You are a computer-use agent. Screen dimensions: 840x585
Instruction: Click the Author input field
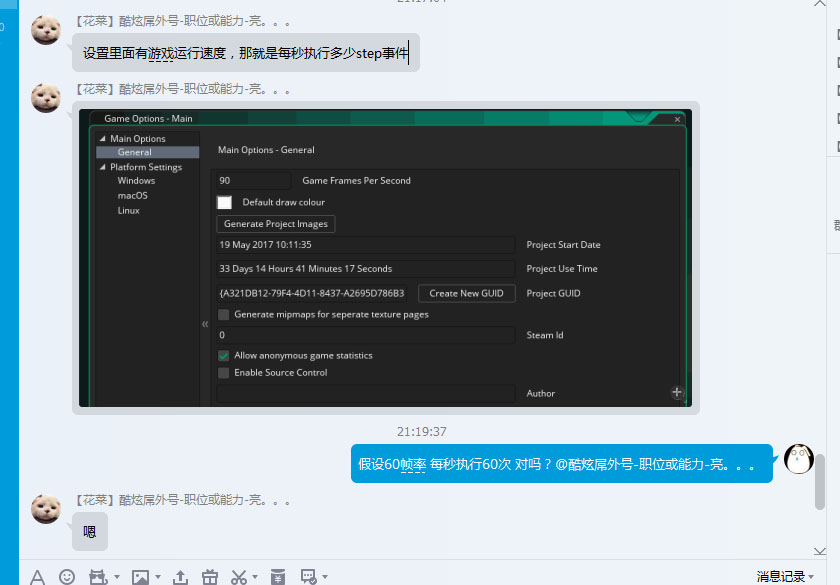[365, 393]
